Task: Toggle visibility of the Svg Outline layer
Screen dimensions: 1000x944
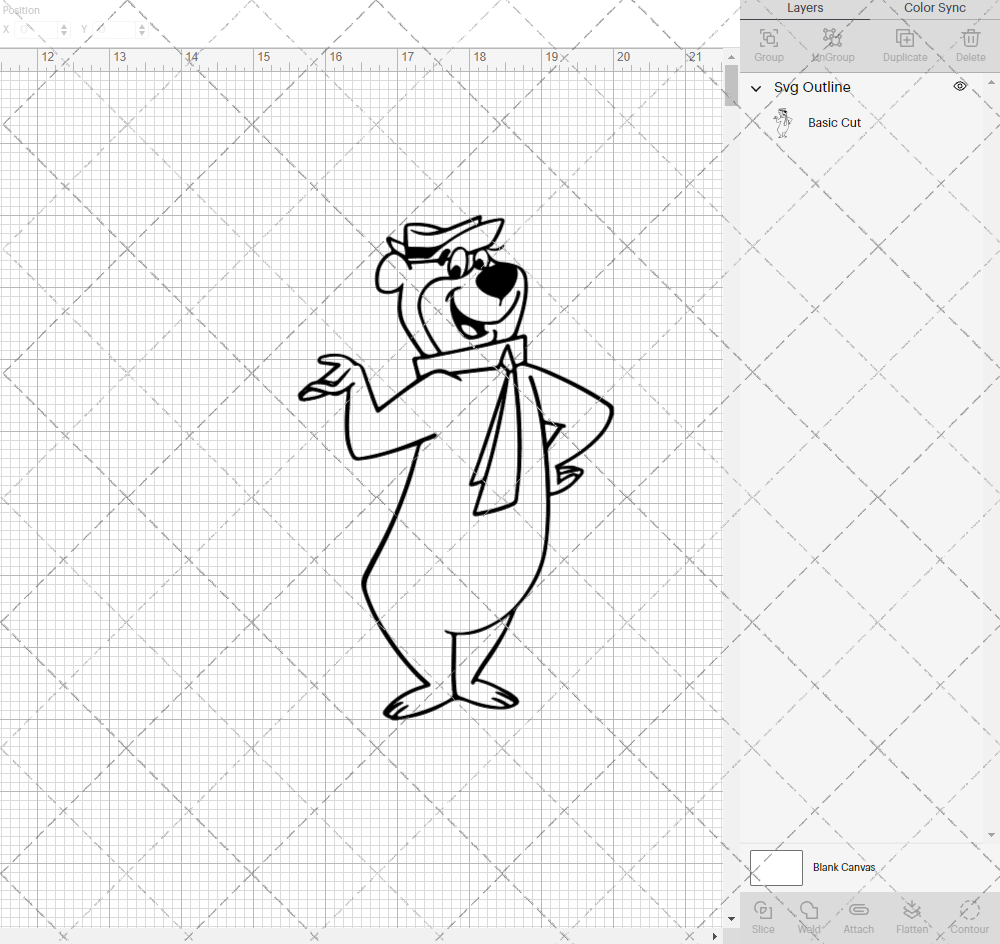Action: tap(959, 86)
